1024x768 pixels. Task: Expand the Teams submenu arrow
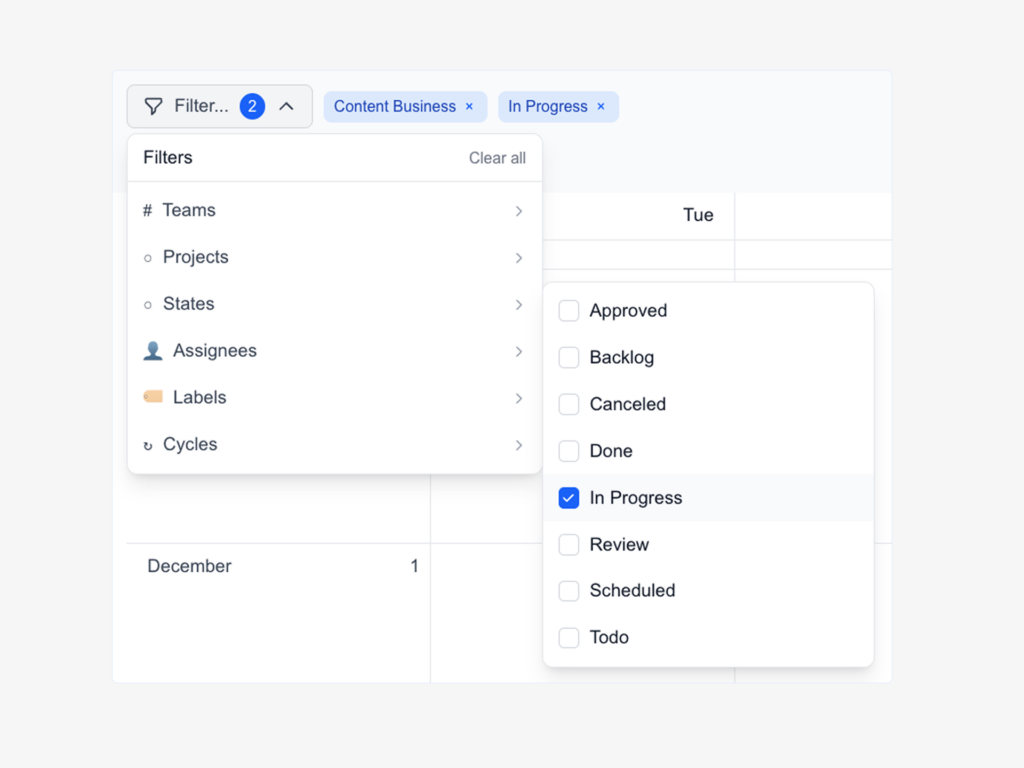click(519, 211)
